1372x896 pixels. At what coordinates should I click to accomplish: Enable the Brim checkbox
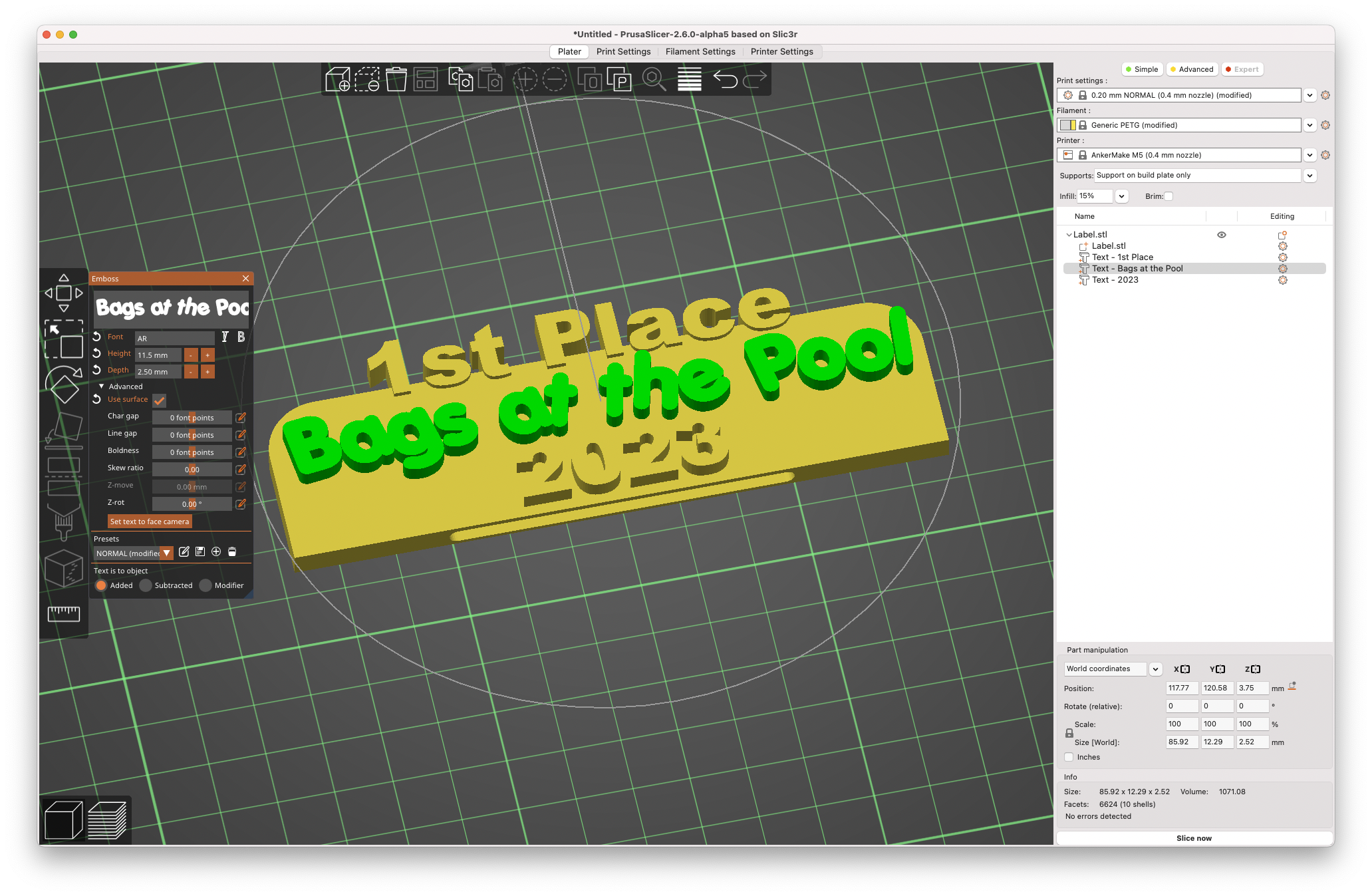click(1168, 196)
